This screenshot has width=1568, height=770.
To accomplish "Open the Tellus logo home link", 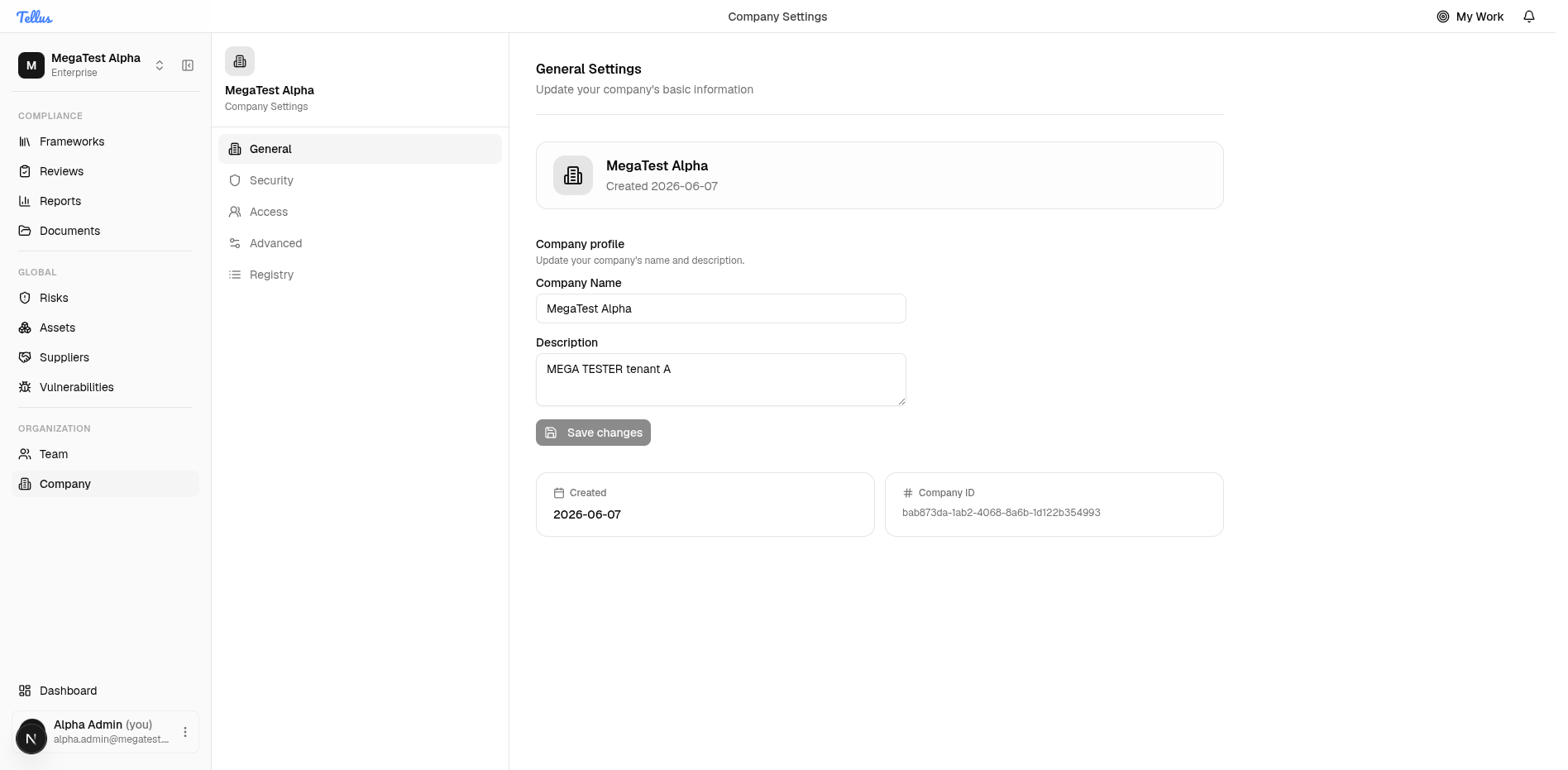I will (x=34, y=17).
